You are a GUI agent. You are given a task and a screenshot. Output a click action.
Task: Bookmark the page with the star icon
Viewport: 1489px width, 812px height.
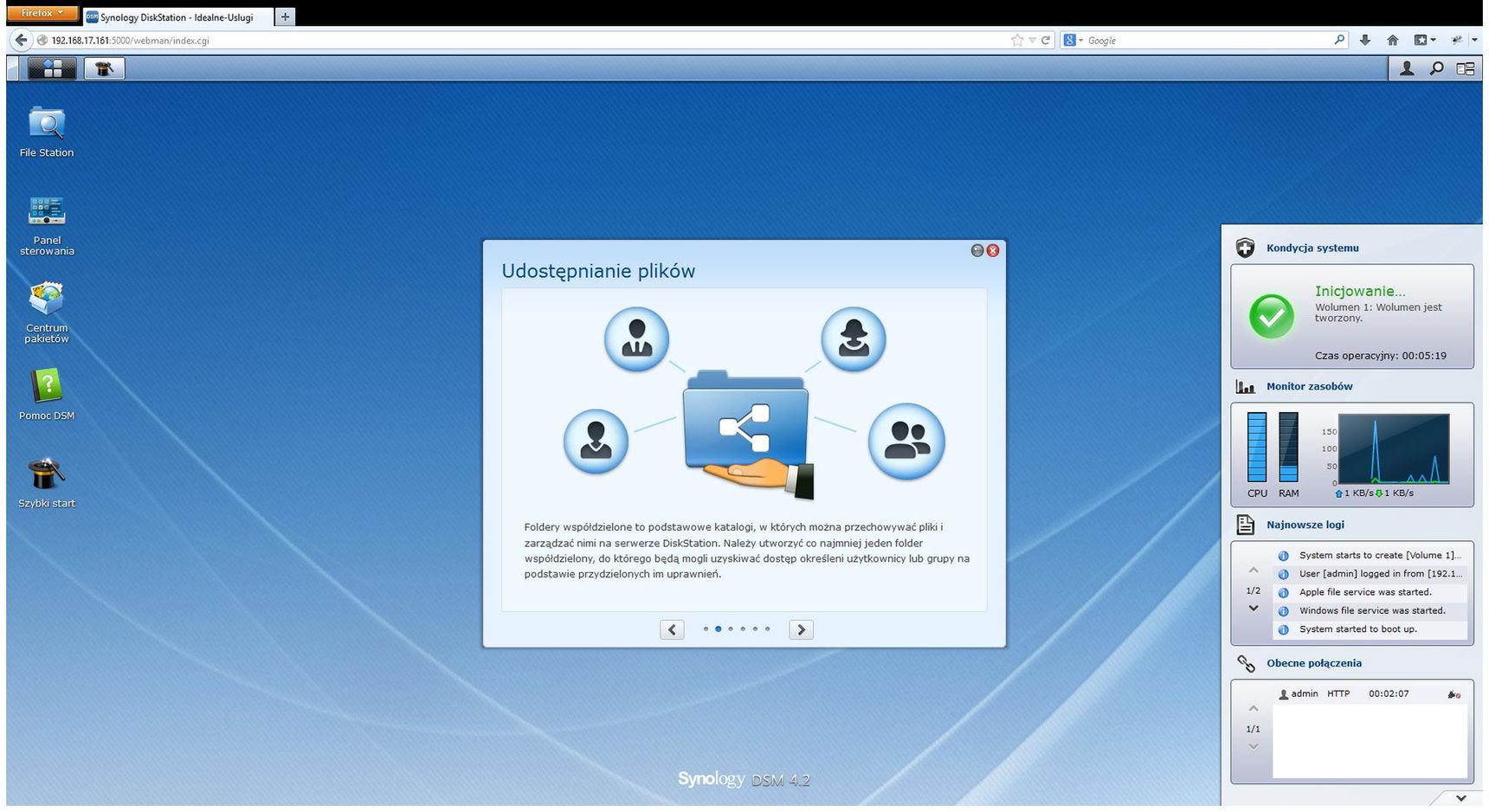[1017, 40]
